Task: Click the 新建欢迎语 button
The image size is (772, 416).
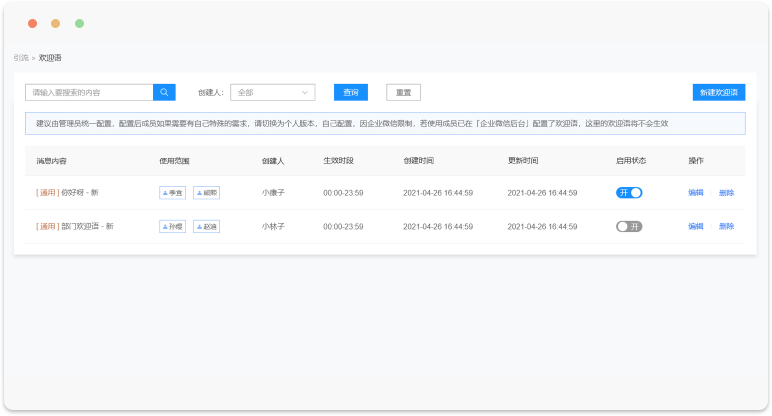Action: coord(718,92)
